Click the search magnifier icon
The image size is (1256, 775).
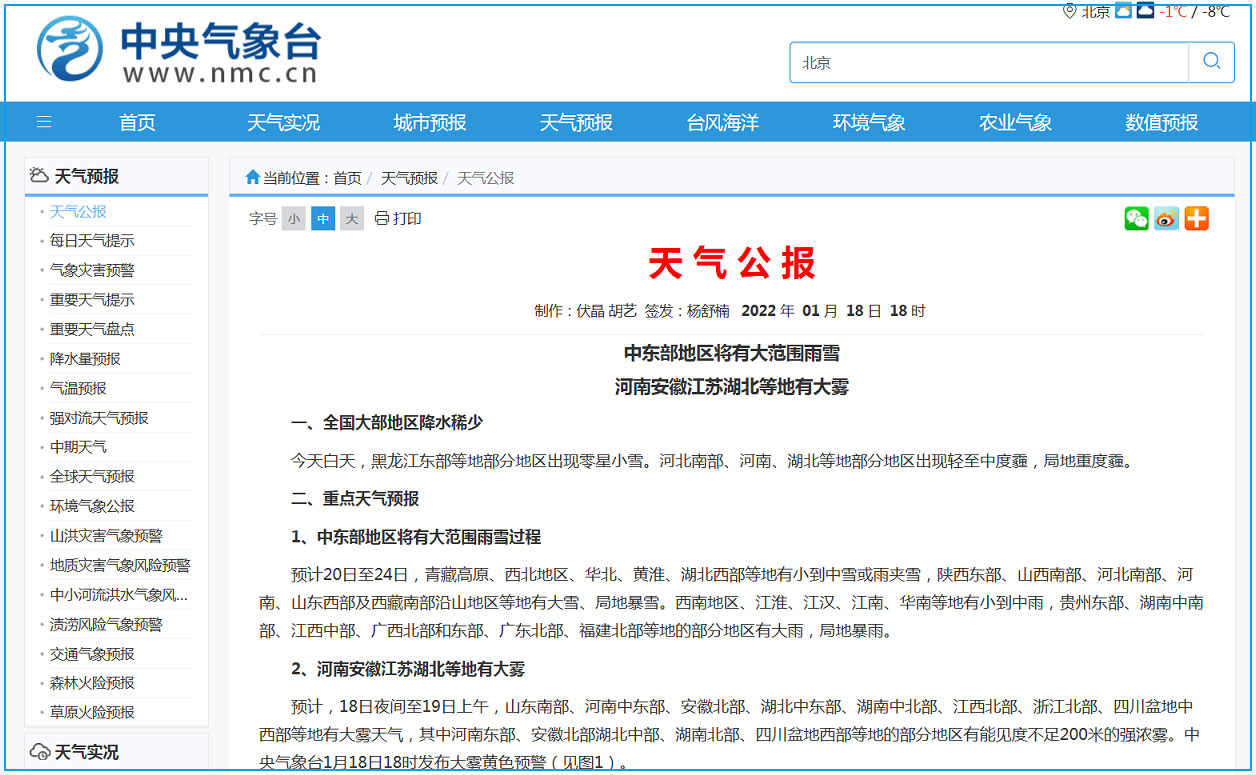[1211, 61]
